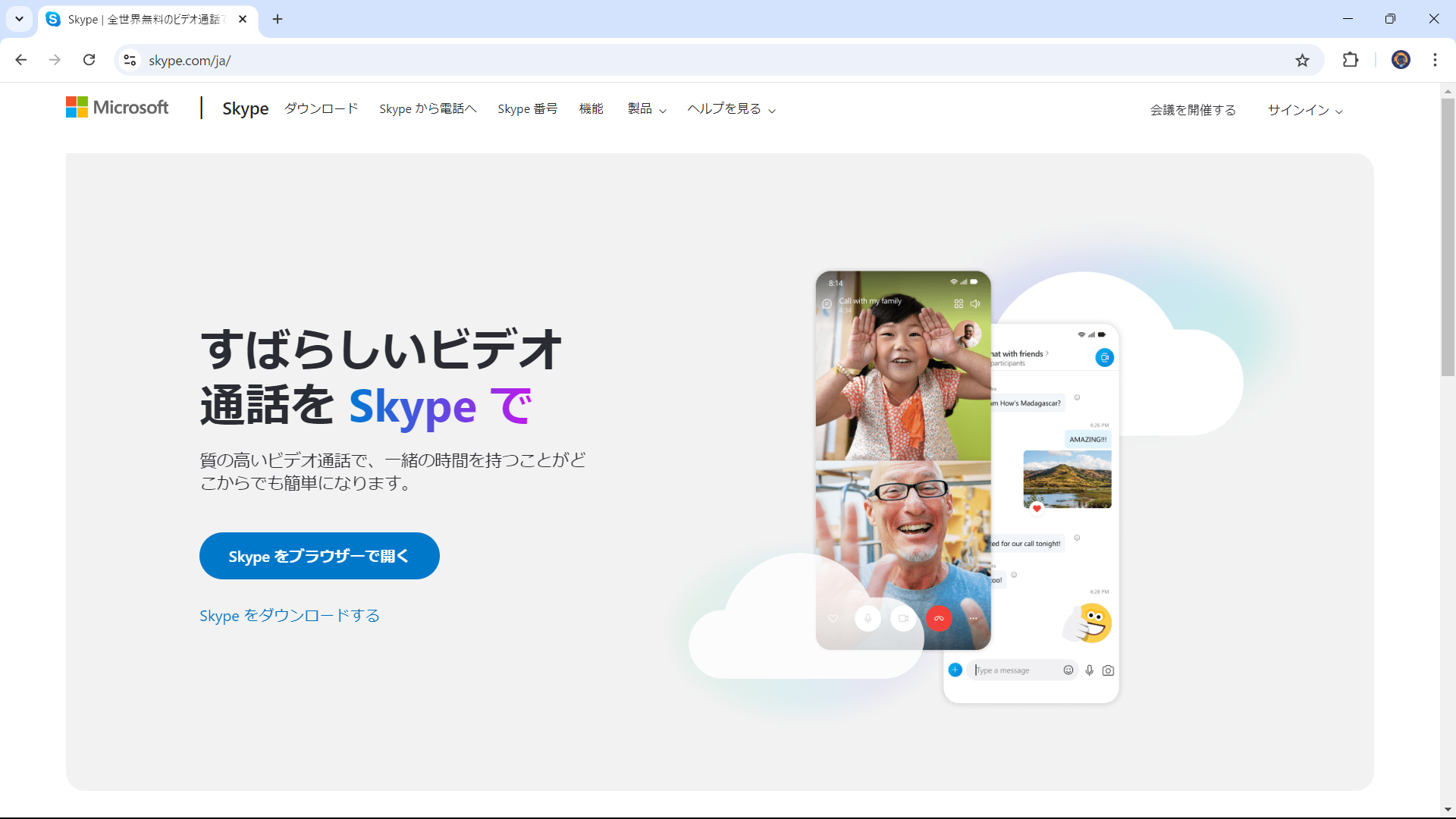Click the browser back arrow

click(21, 60)
